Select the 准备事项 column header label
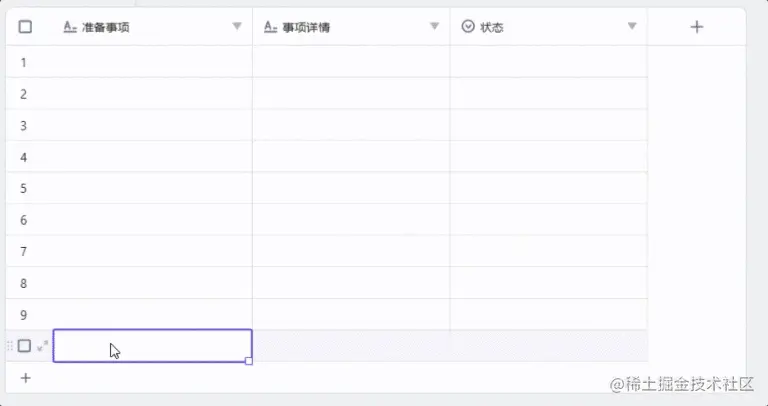The width and height of the screenshot is (768, 406). [x=106, y=27]
